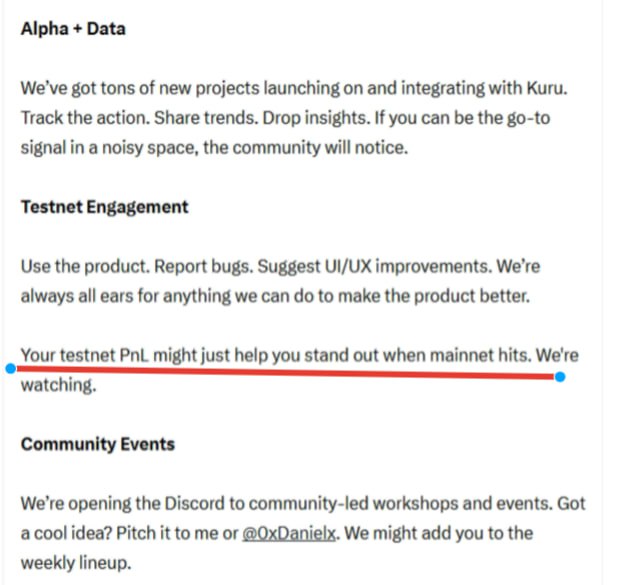Image resolution: width=630 pixels, height=585 pixels.
Task: Click the word "Kuru" in first paragraph
Action: click(x=546, y=88)
